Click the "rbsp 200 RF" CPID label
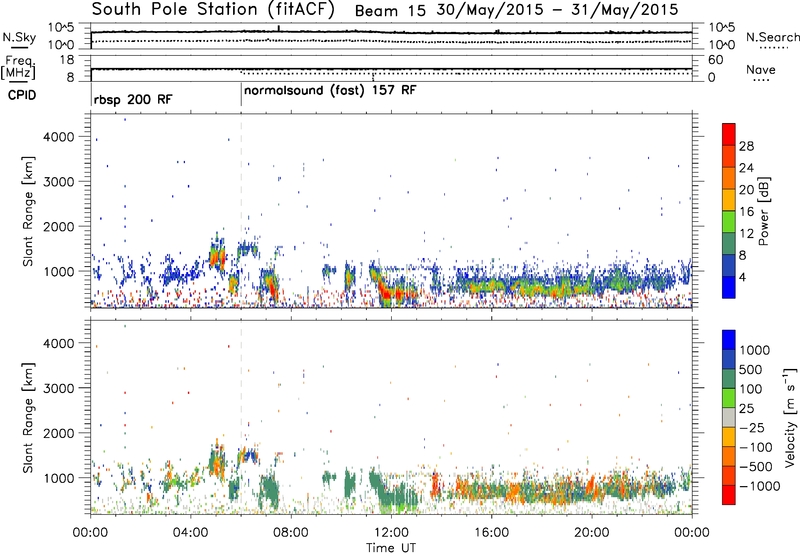The image size is (800, 554). [x=133, y=99]
